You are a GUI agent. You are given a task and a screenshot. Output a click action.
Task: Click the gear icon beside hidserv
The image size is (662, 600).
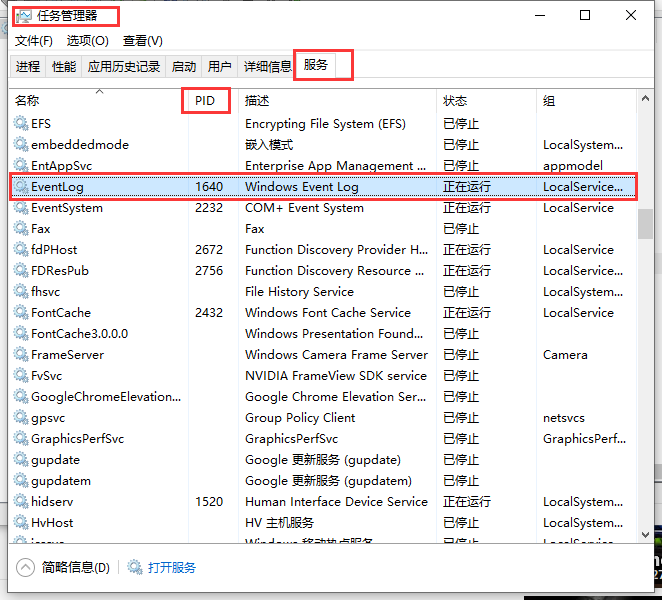coord(21,501)
